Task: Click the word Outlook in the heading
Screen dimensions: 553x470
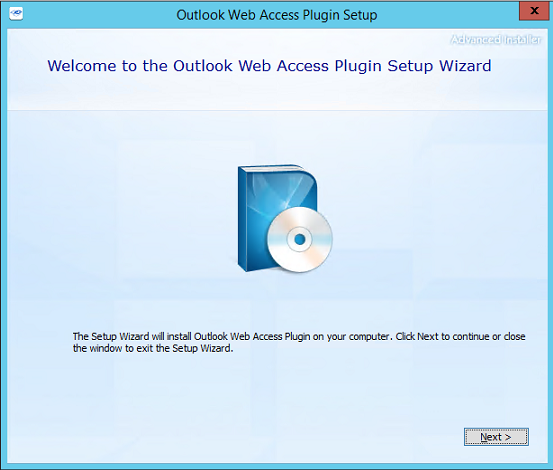Action: (x=203, y=66)
